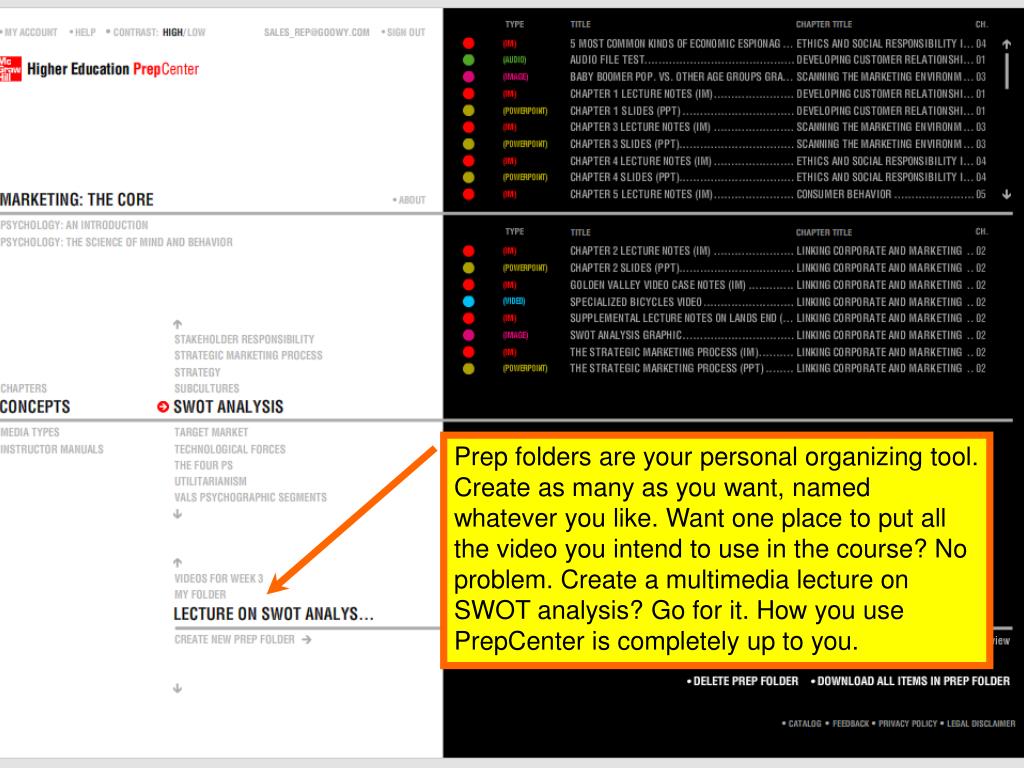This screenshot has width=1024, height=768.
Task: Click red dot beside The Strategic Marketing Process (IM)
Action: pos(468,352)
